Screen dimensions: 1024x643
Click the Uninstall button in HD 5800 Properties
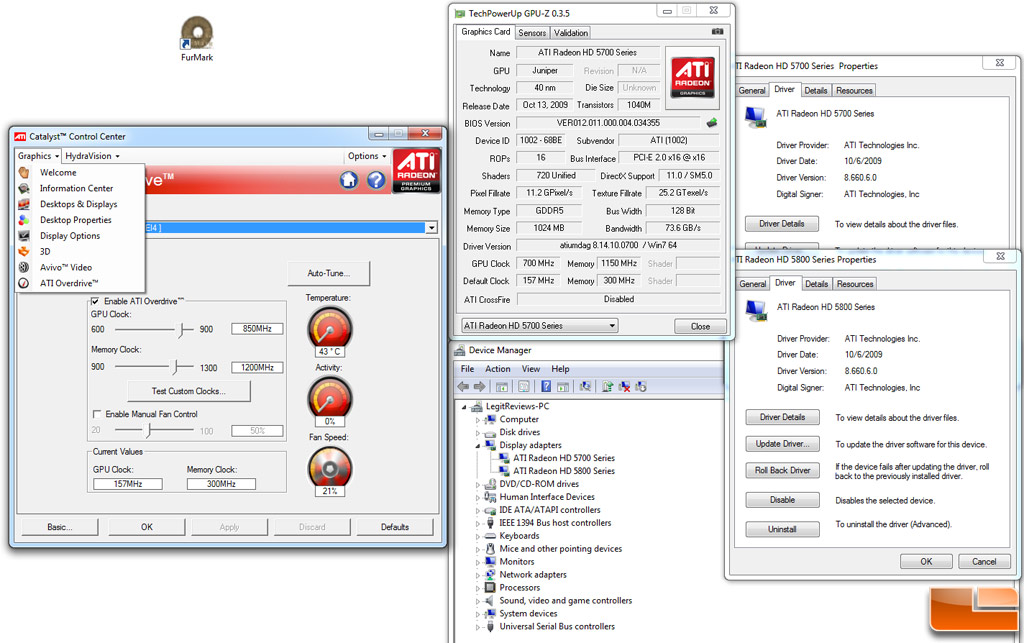782,529
